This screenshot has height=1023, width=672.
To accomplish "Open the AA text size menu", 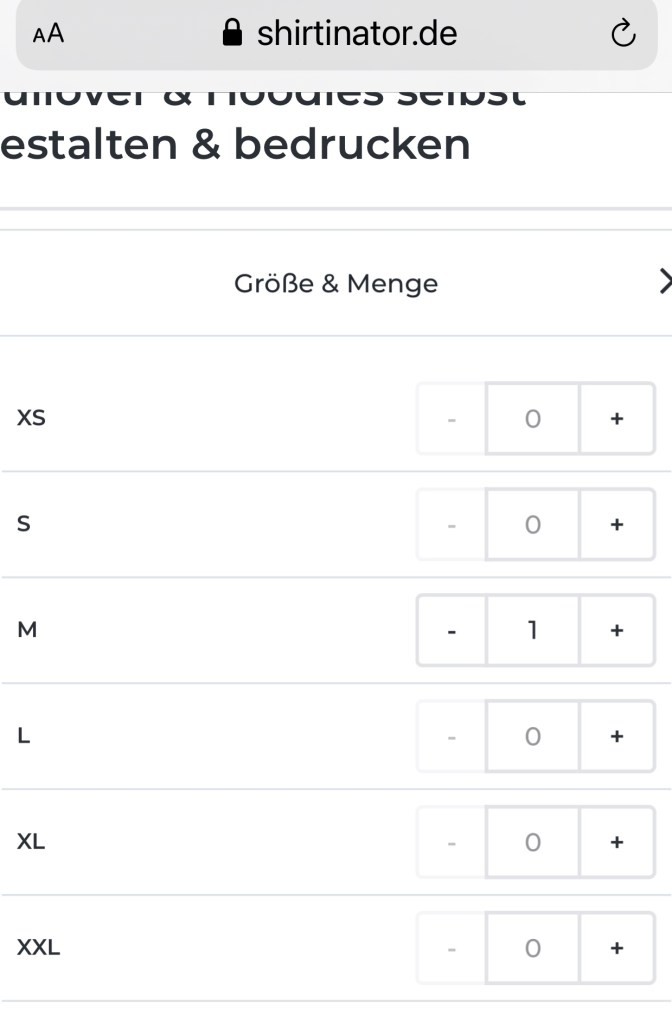I will click(48, 34).
